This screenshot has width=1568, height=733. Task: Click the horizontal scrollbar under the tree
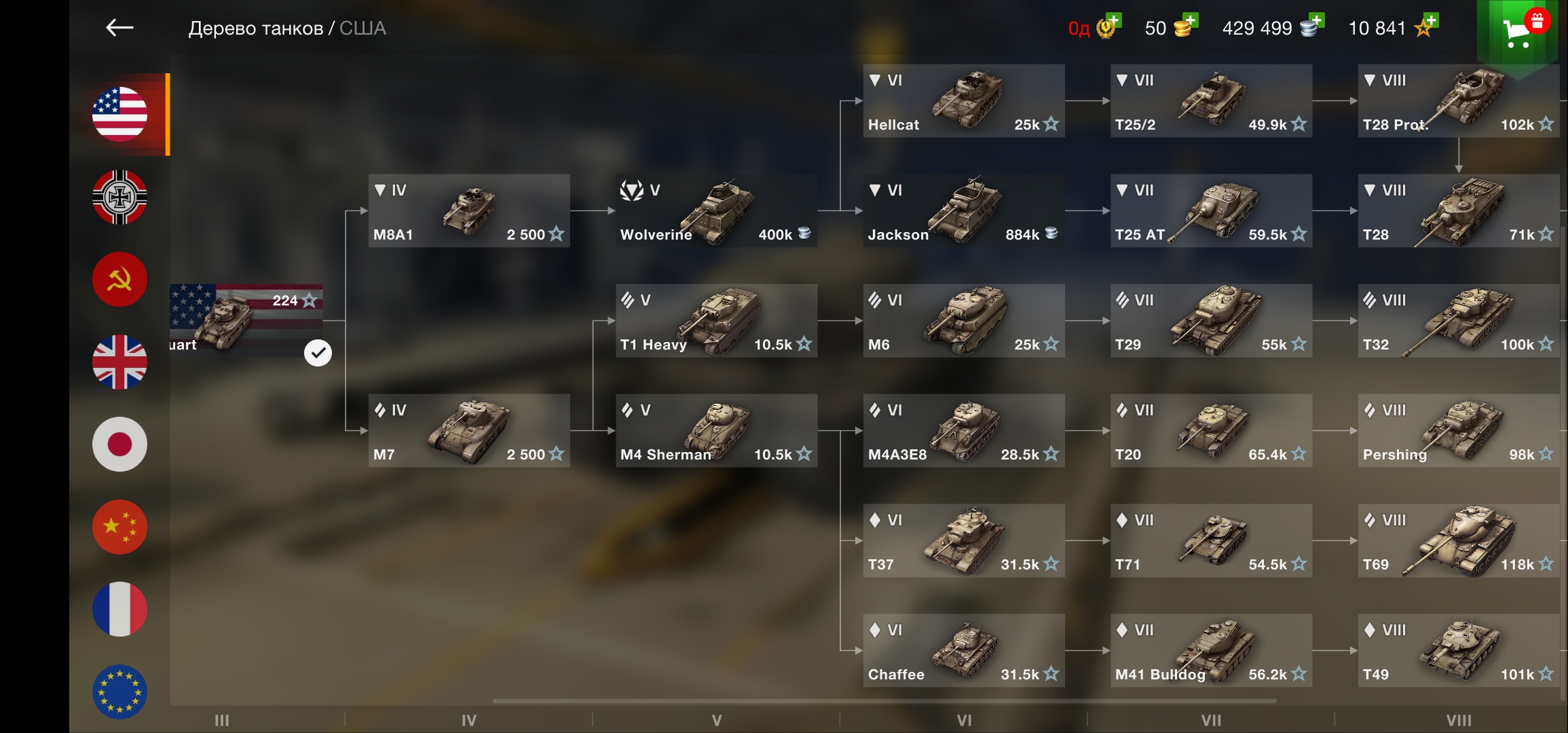pyautogui.click(x=884, y=701)
